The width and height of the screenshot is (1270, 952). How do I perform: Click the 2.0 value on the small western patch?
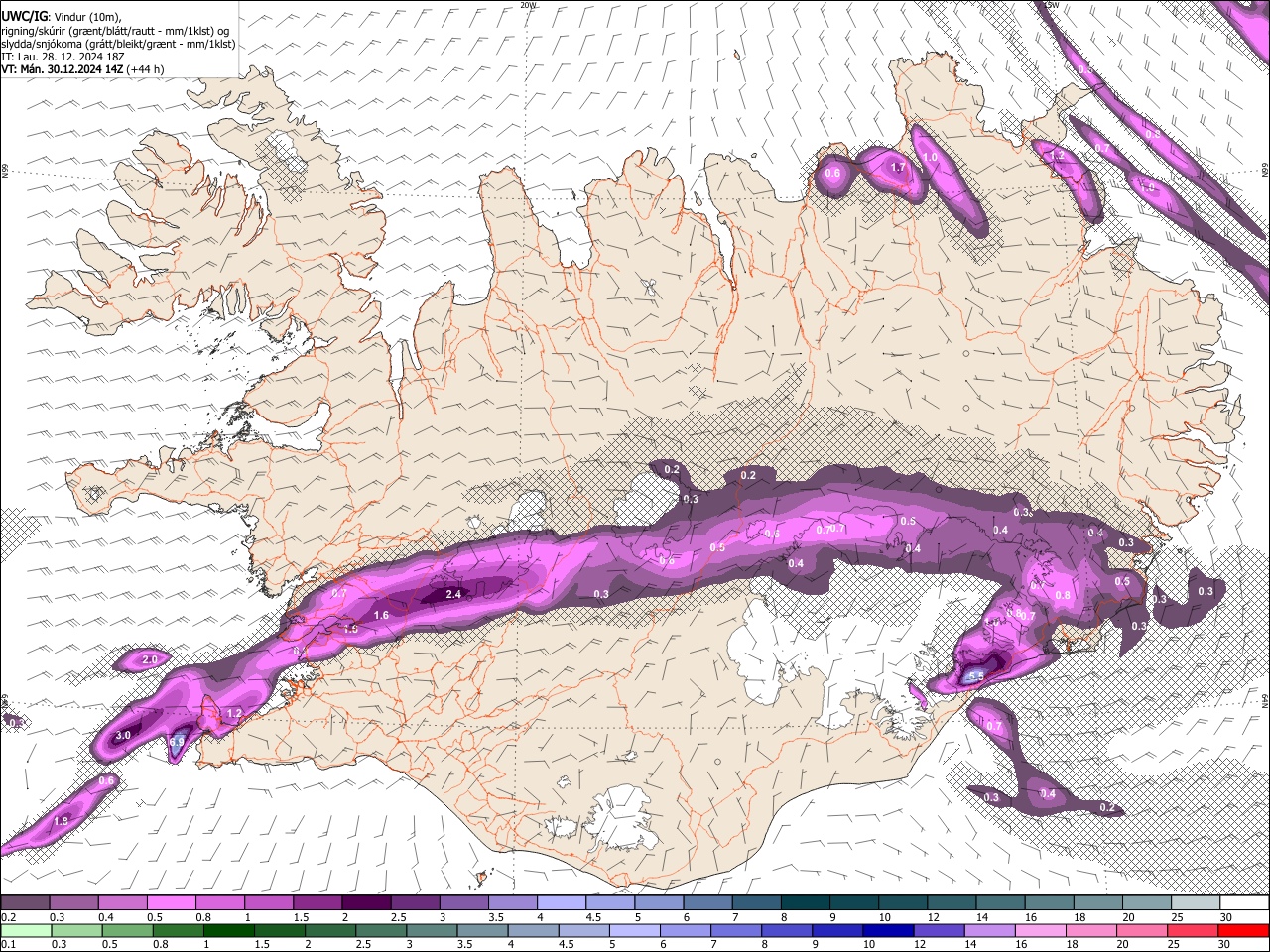point(150,660)
